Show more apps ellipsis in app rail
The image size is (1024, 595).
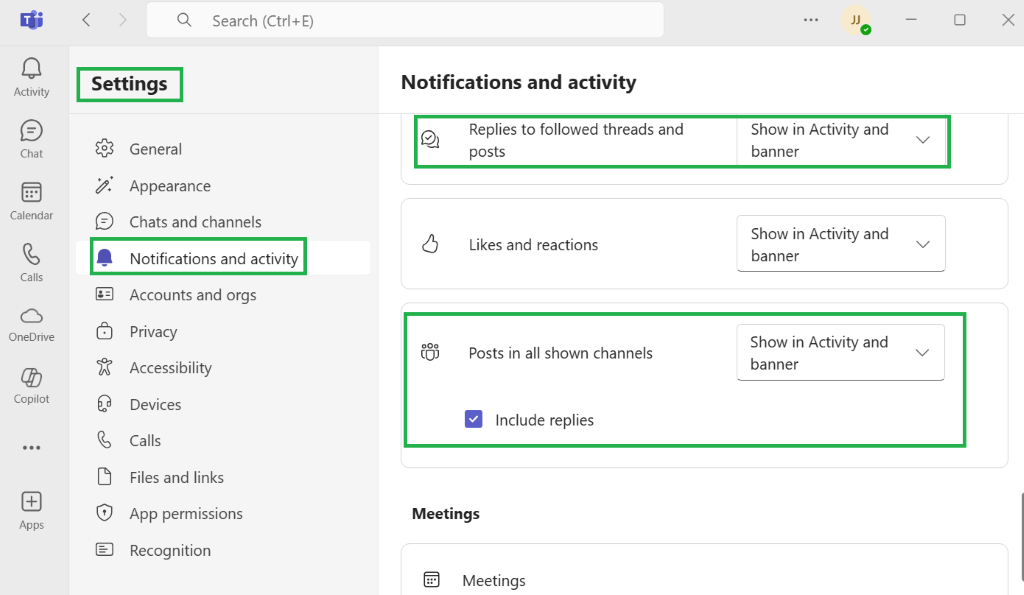click(x=31, y=448)
